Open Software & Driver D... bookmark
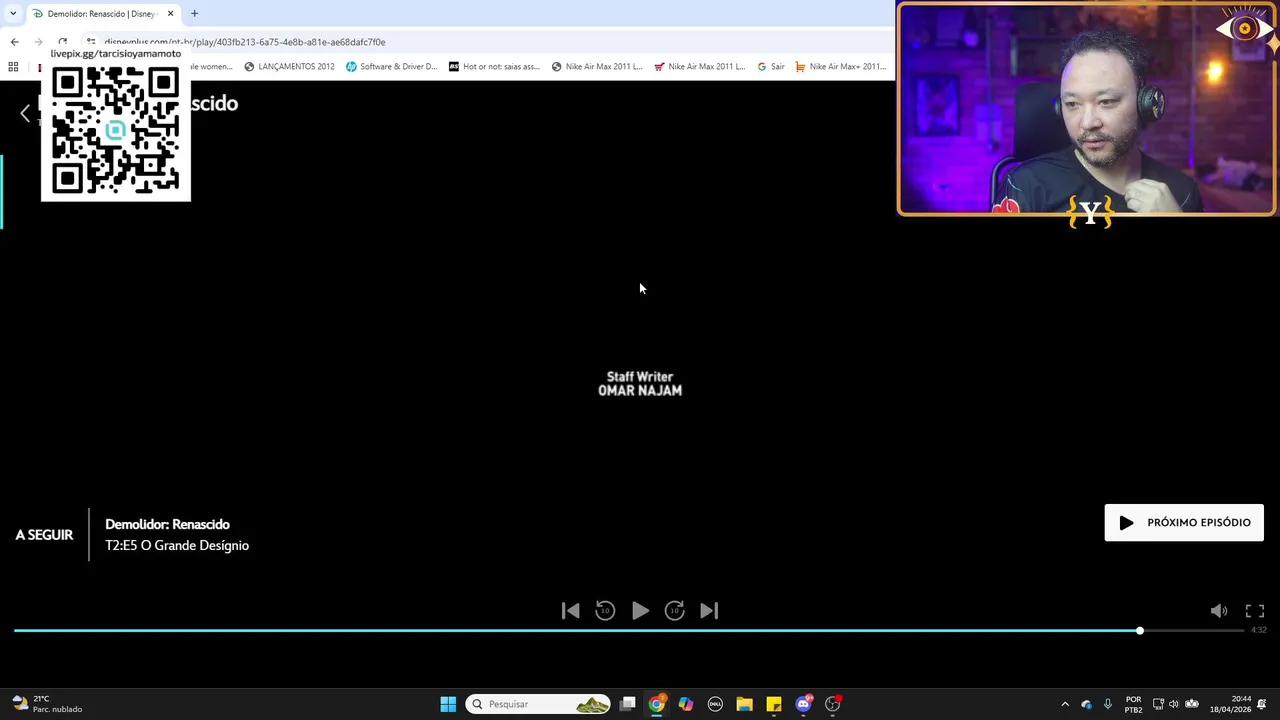 [391, 66]
